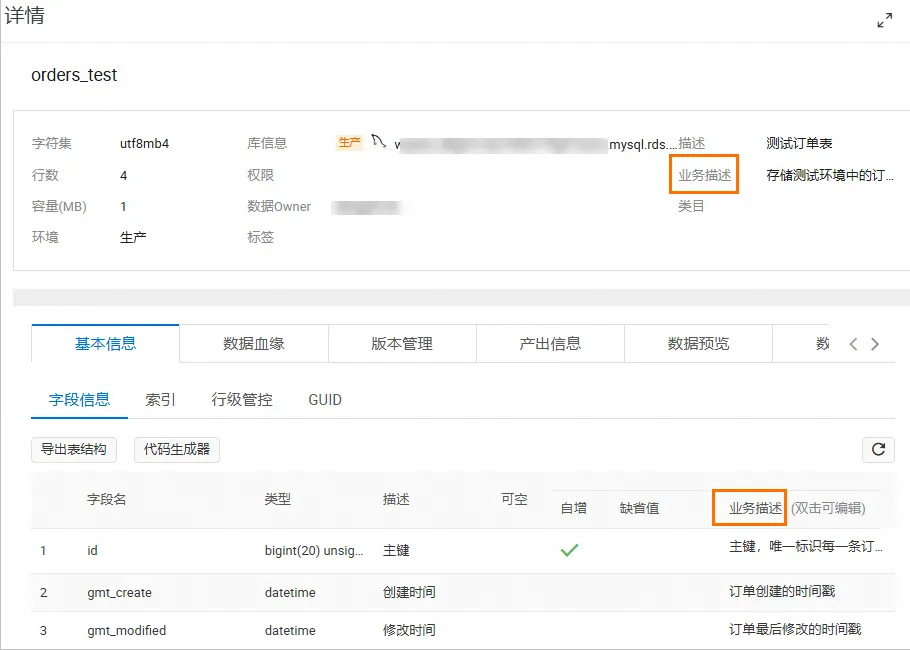Open the 数据血缘 tab
The height and width of the screenshot is (650, 910).
(x=254, y=344)
